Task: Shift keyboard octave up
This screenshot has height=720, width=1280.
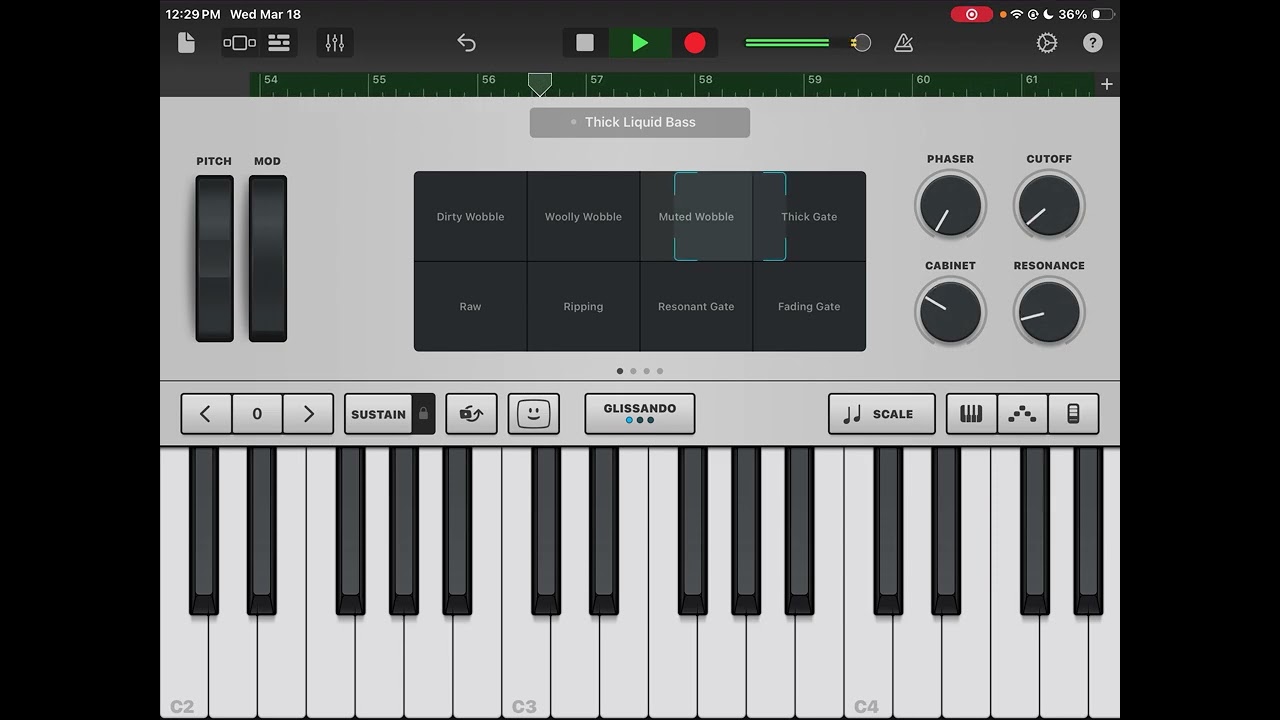Action: [308, 414]
